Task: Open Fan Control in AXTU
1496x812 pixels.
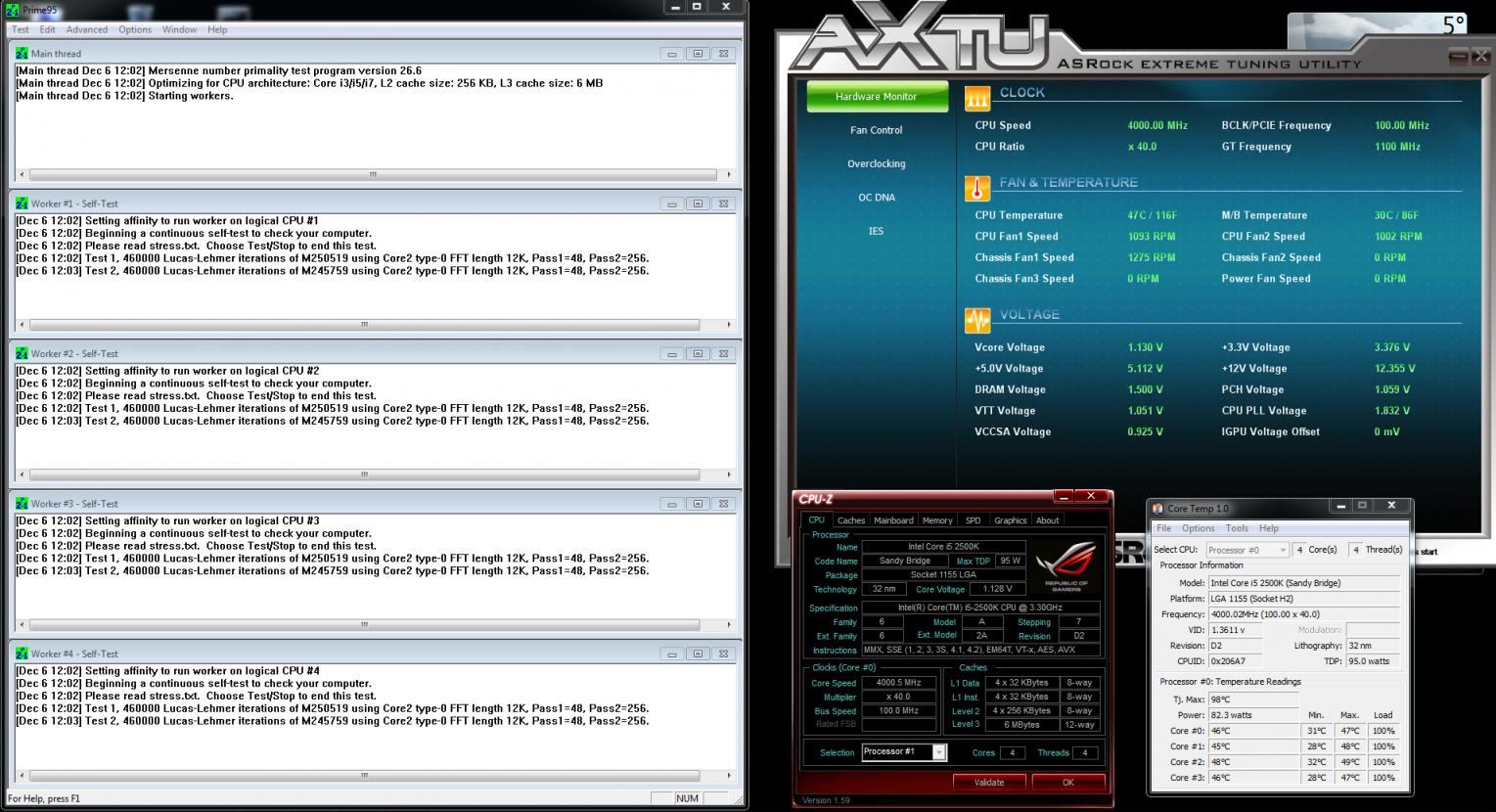Action: pyautogui.click(x=877, y=130)
